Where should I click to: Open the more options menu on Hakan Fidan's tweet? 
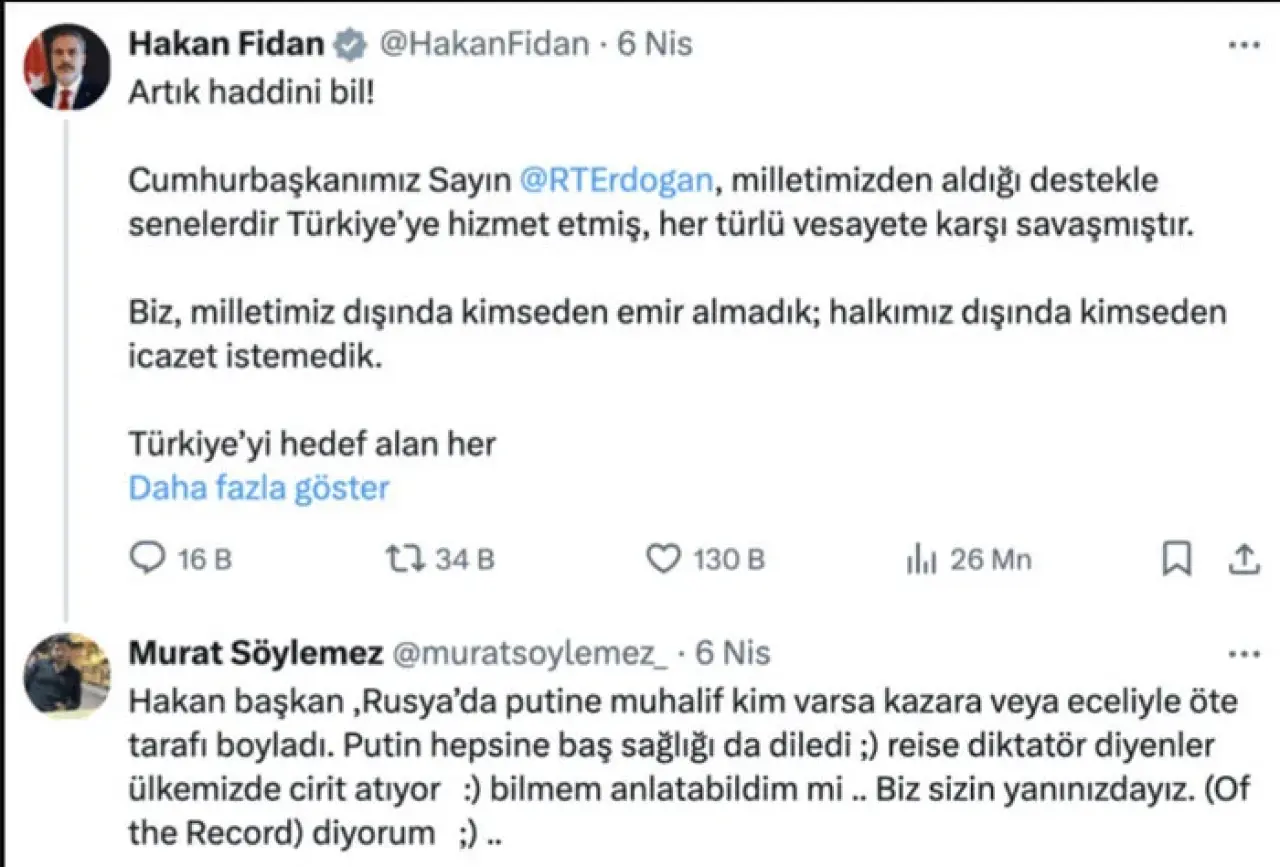tap(1243, 45)
